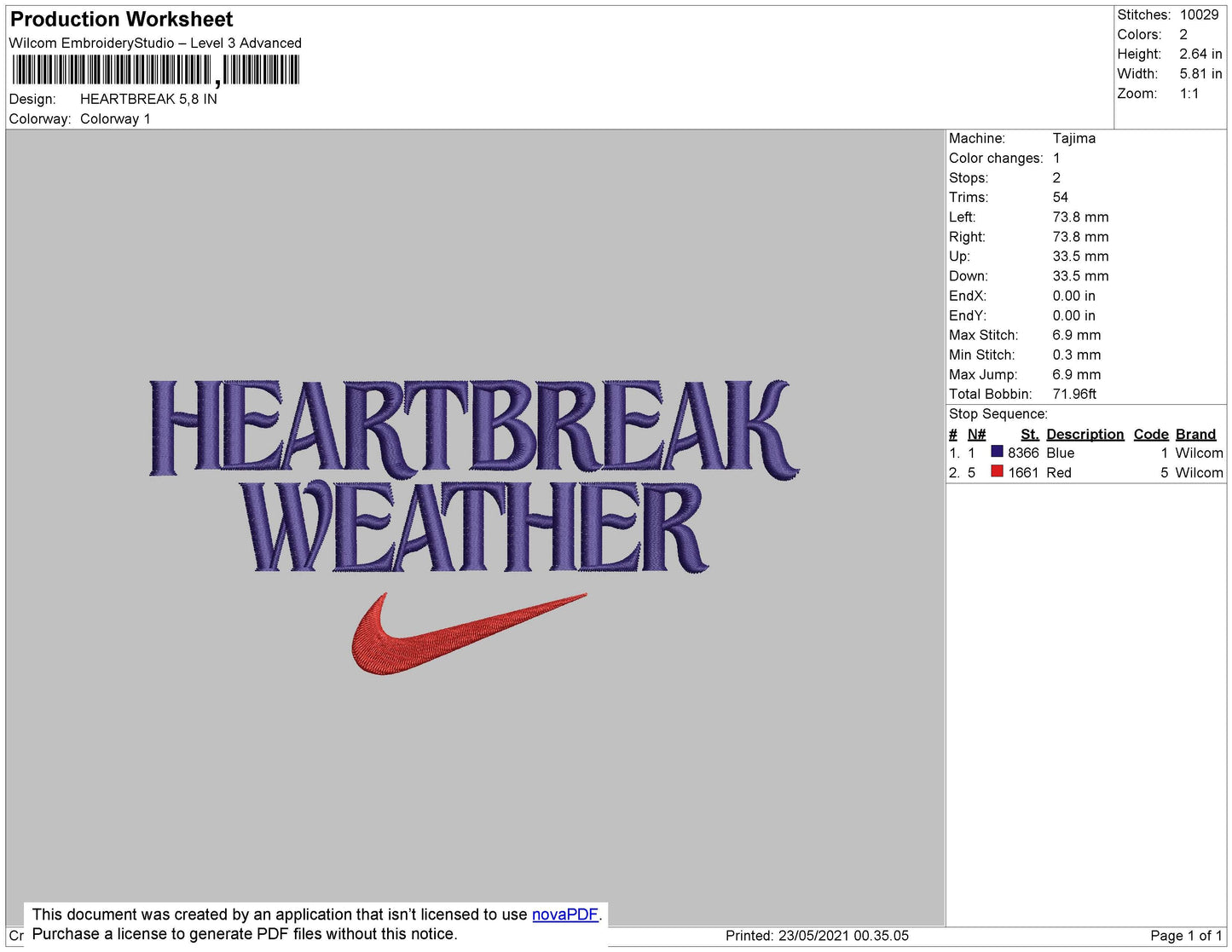The image size is (1232, 952).
Task: Click the Wilcom brand in Blue row
Action: coord(1199,453)
